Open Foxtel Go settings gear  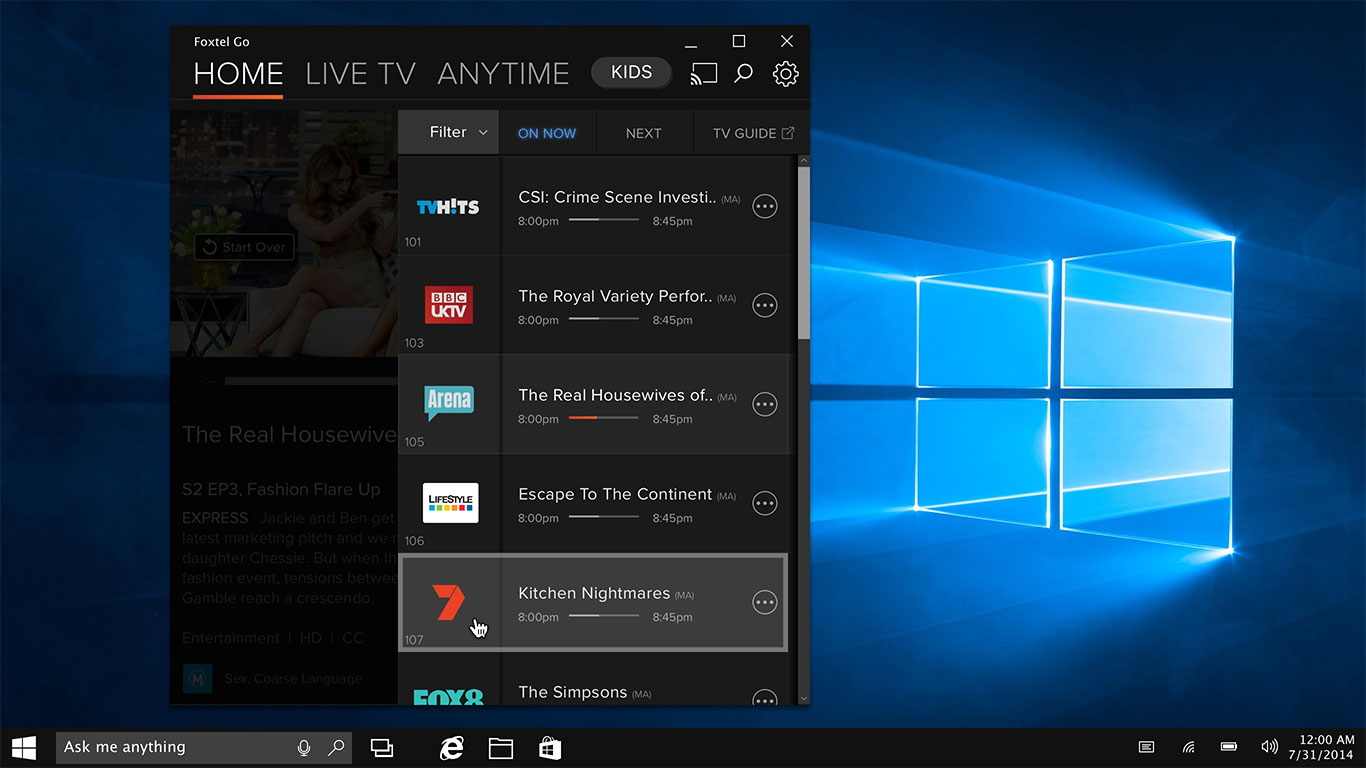(x=786, y=74)
